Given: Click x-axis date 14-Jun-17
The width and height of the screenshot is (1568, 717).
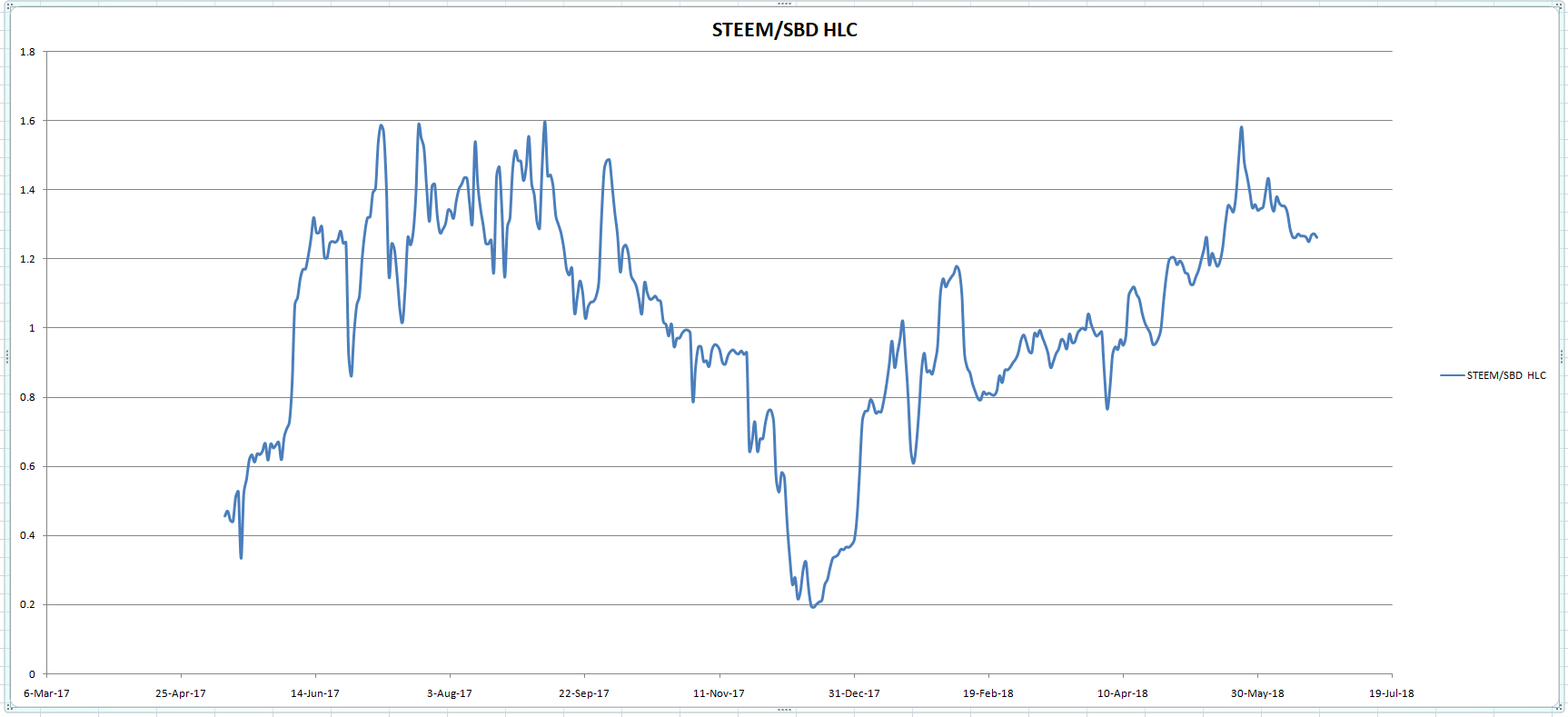Looking at the screenshot, I should (x=315, y=693).
